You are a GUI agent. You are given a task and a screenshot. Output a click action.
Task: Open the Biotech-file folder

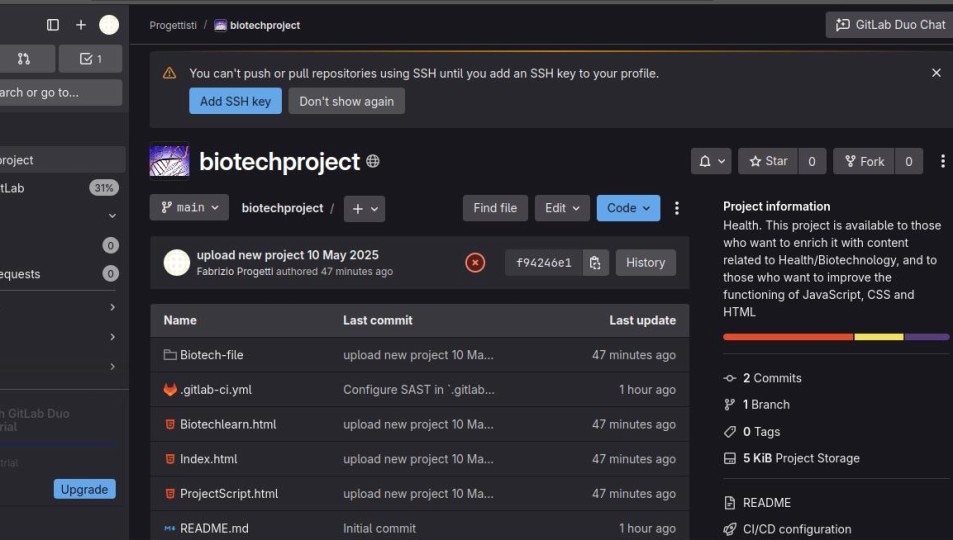[x=212, y=355]
